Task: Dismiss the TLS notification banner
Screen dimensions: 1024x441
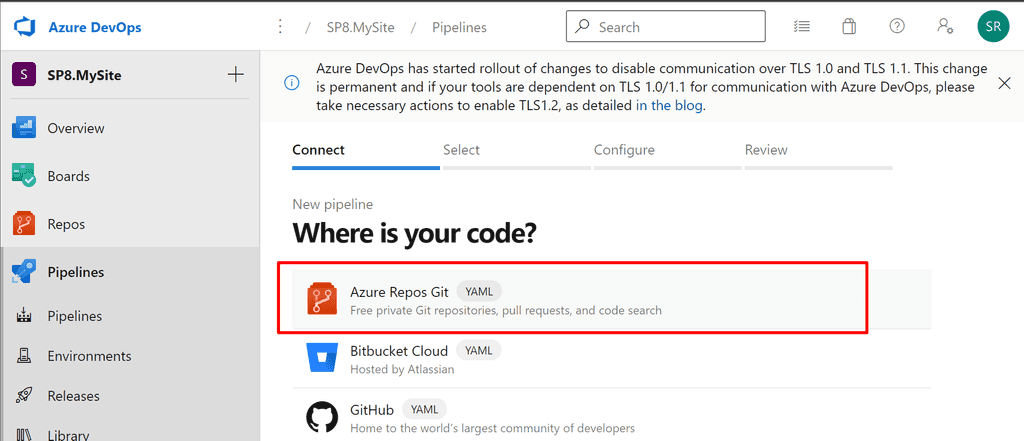Action: tap(1004, 83)
